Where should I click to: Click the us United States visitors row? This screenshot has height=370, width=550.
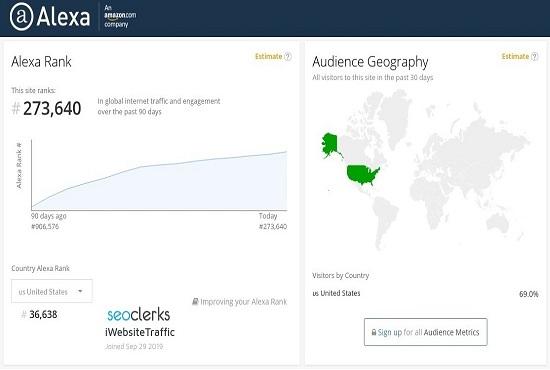(425, 294)
